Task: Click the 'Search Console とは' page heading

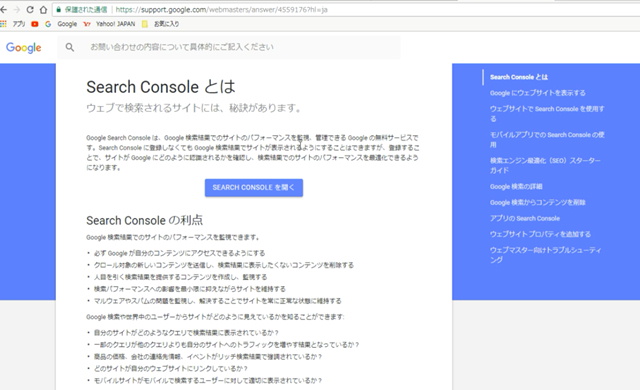Action: tap(161, 87)
